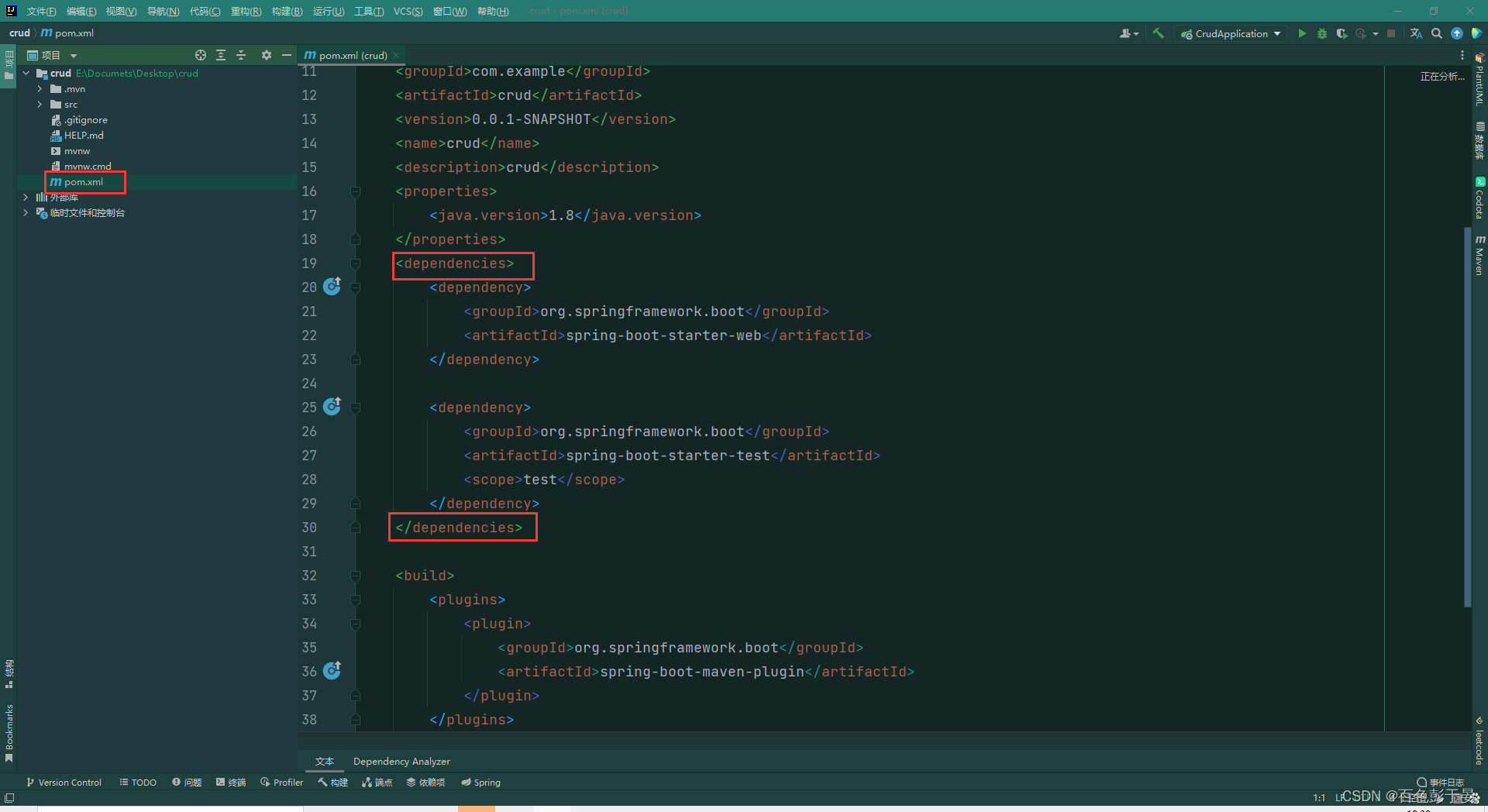The height and width of the screenshot is (812, 1488).
Task: Open the profiler options dropdown arrow
Action: pos(1376,33)
